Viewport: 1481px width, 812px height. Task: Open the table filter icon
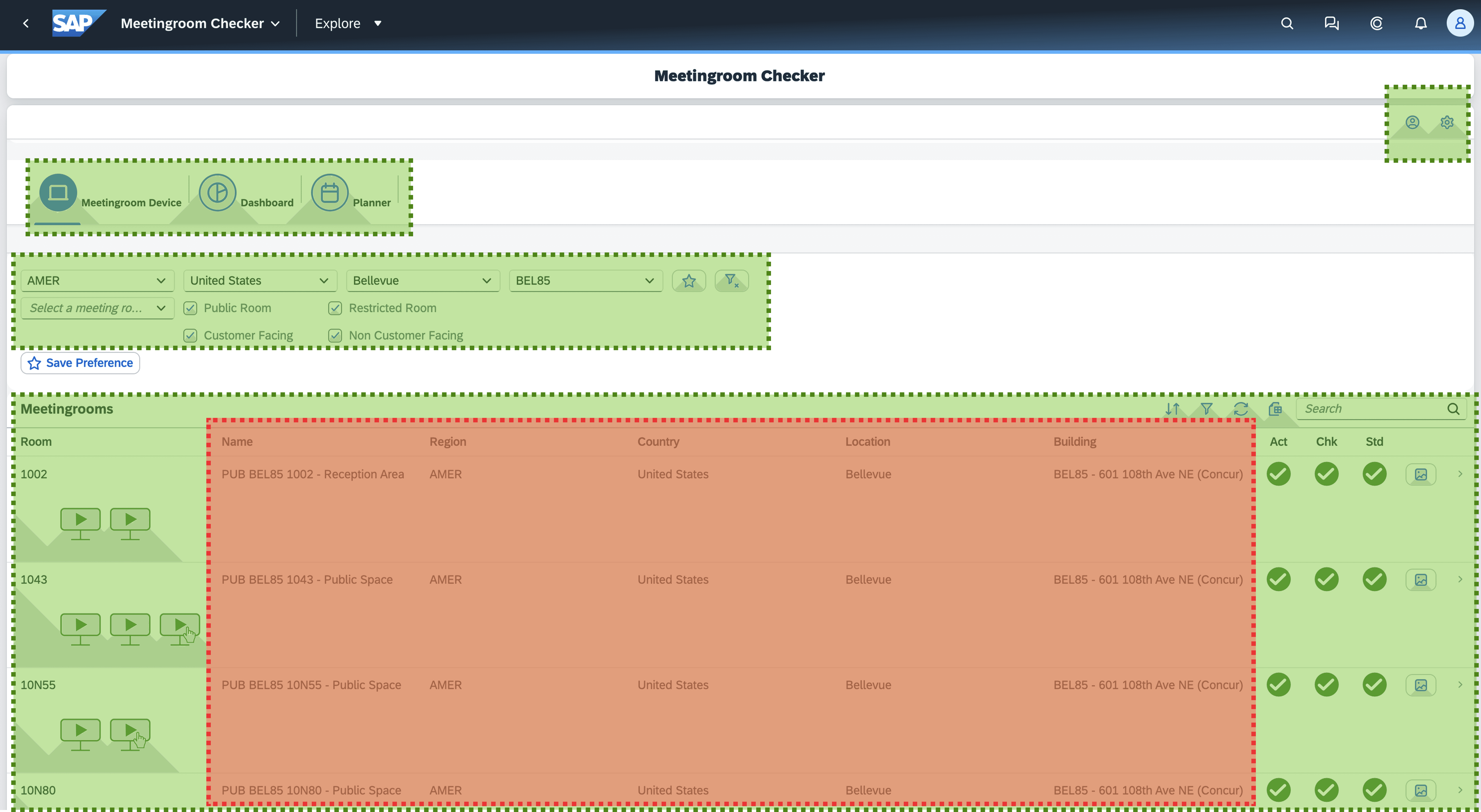coord(1206,409)
